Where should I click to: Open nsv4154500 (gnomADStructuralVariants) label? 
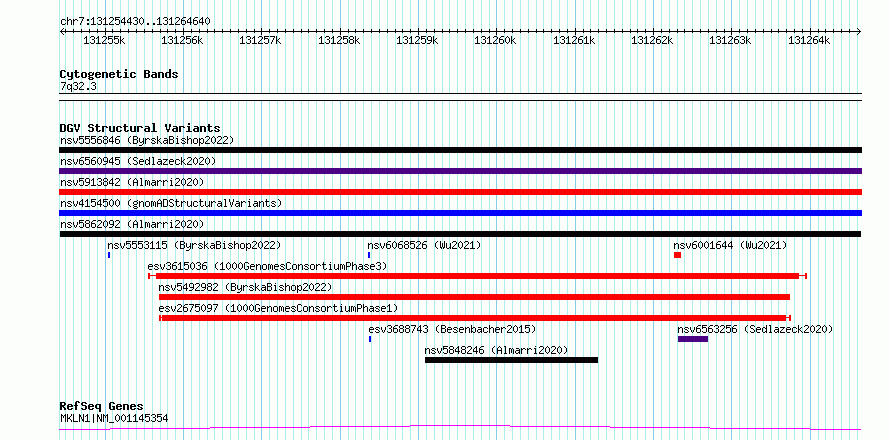pyautogui.click(x=171, y=203)
